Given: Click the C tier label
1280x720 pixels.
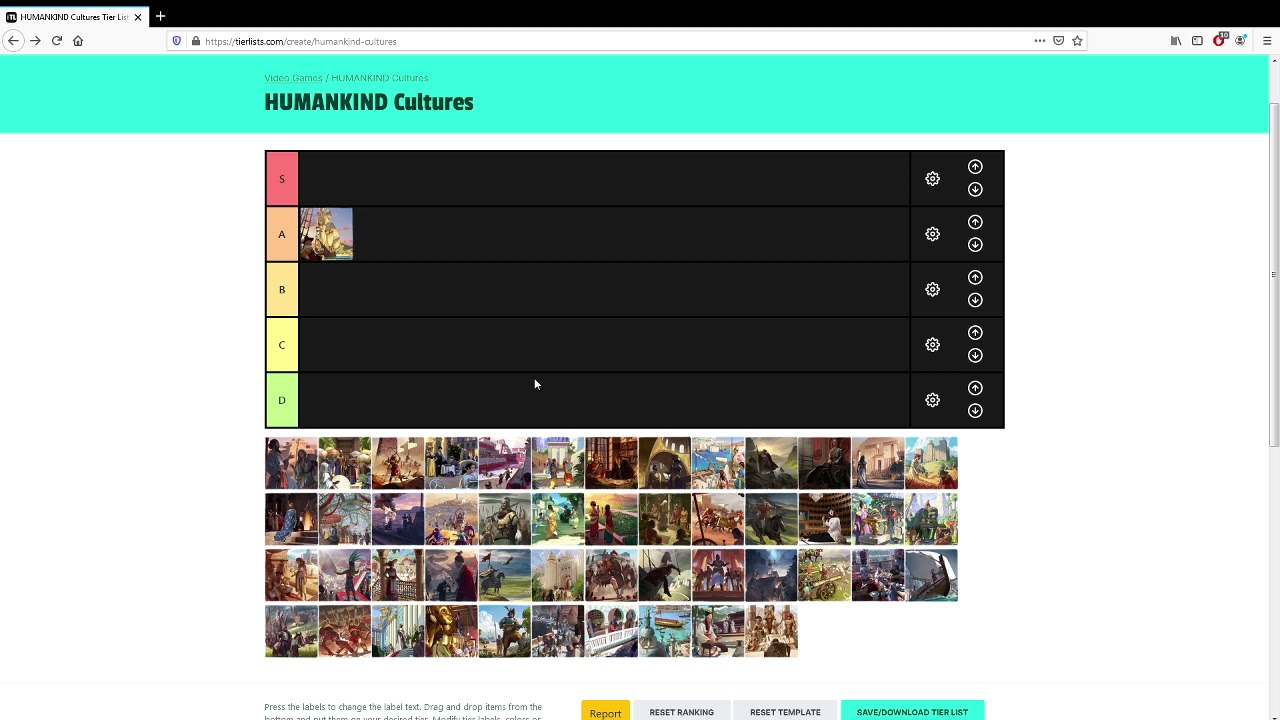Looking at the screenshot, I should [282, 345].
